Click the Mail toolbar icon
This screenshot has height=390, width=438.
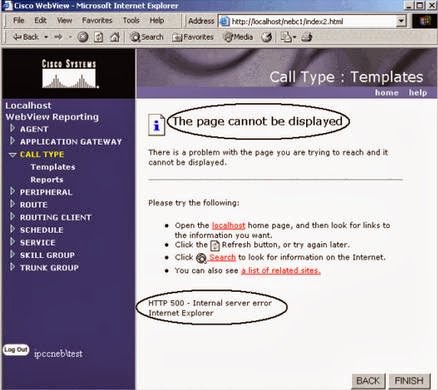[286, 37]
